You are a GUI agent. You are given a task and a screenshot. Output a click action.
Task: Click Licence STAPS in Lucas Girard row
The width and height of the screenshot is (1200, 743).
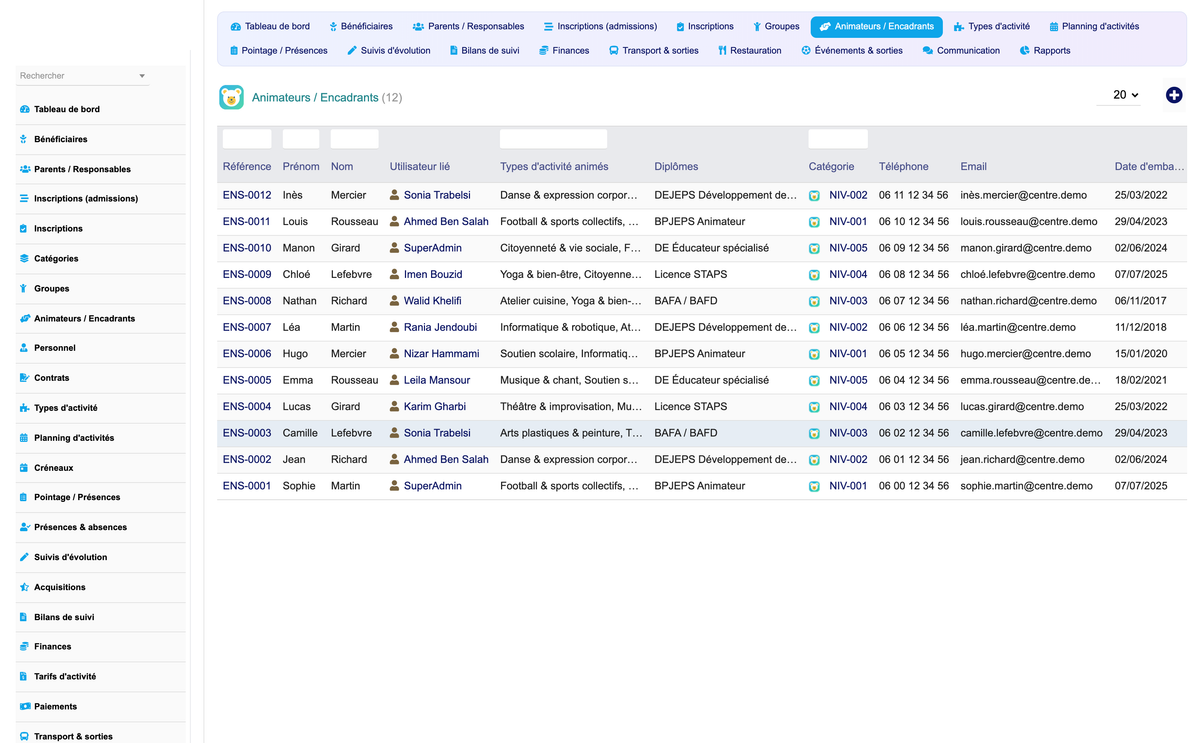pos(691,406)
